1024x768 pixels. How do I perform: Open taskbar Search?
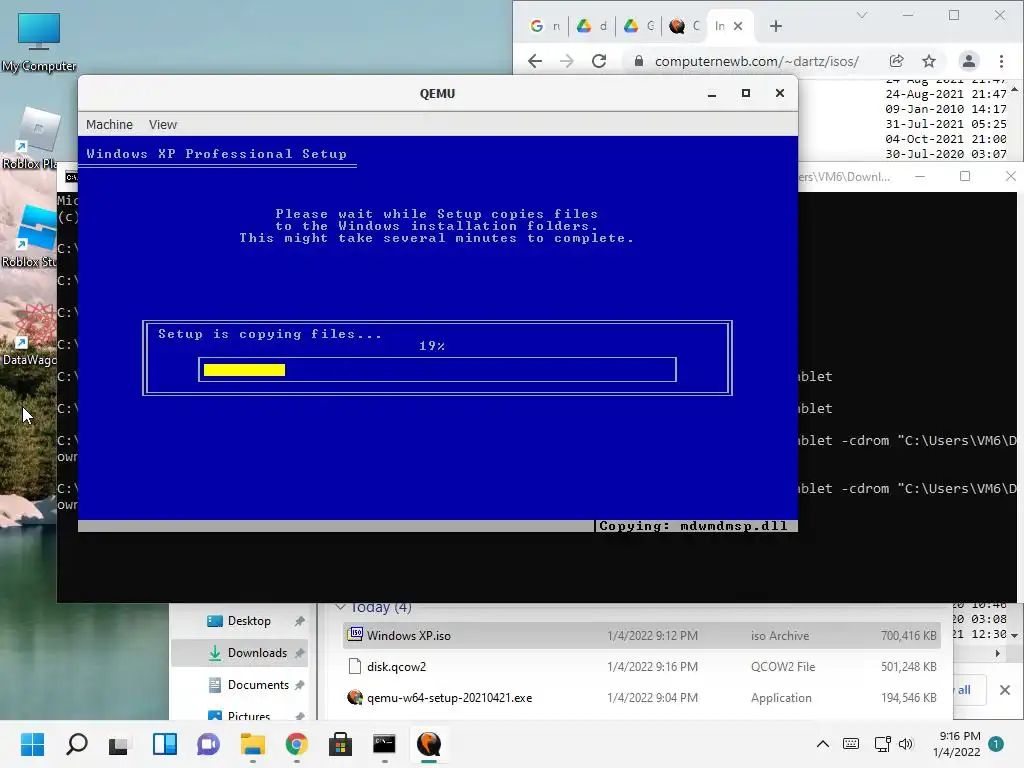[76, 744]
